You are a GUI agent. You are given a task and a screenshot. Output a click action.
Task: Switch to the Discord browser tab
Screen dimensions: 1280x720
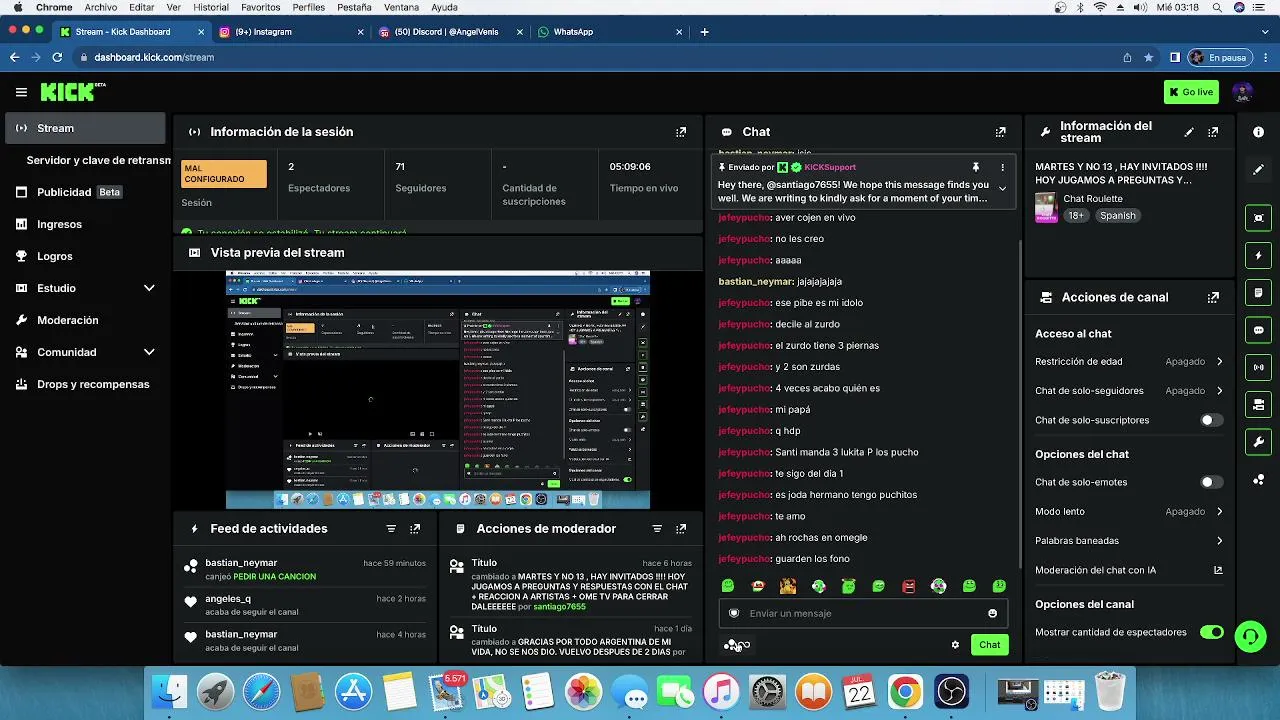(x=451, y=32)
